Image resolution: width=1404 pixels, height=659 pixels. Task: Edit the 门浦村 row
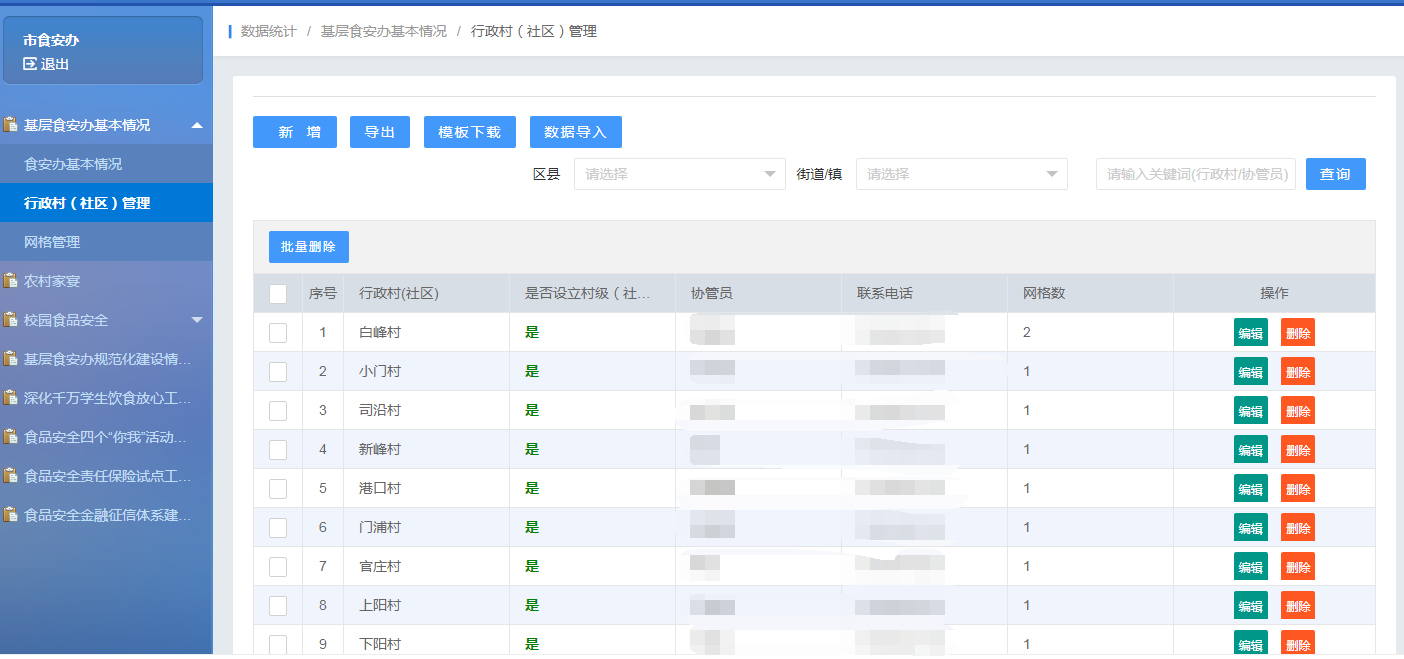(1251, 527)
